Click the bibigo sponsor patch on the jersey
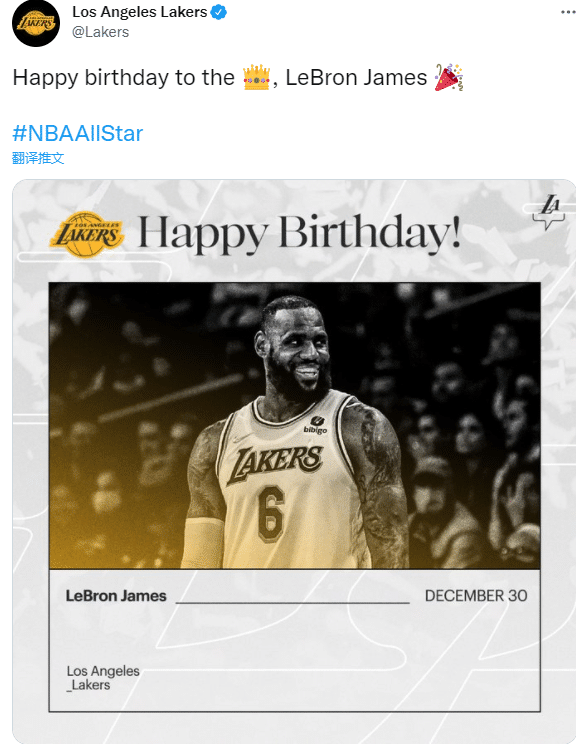This screenshot has width=576, height=744. pyautogui.click(x=316, y=425)
